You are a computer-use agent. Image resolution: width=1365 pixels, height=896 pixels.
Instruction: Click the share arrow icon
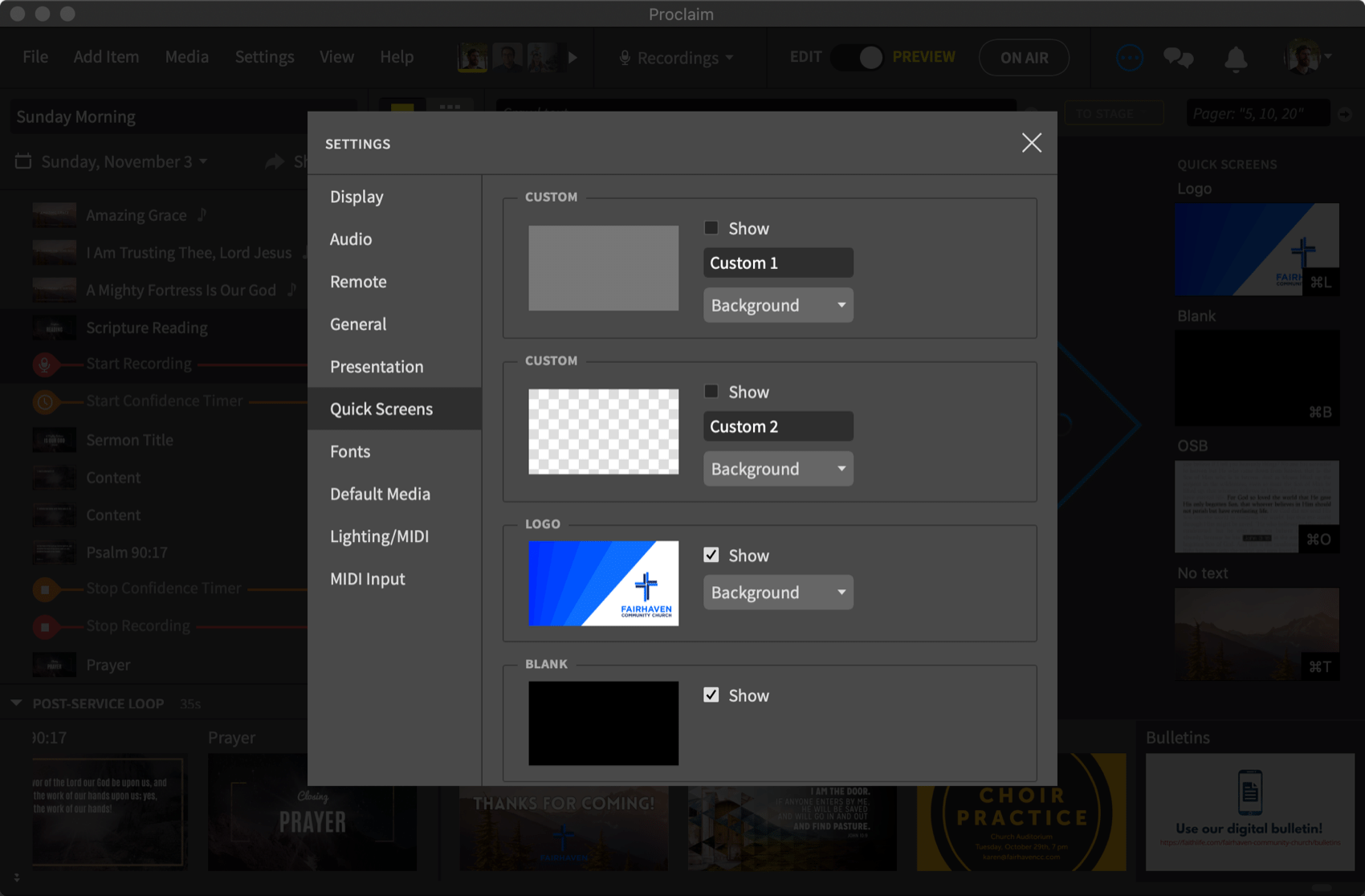(275, 161)
